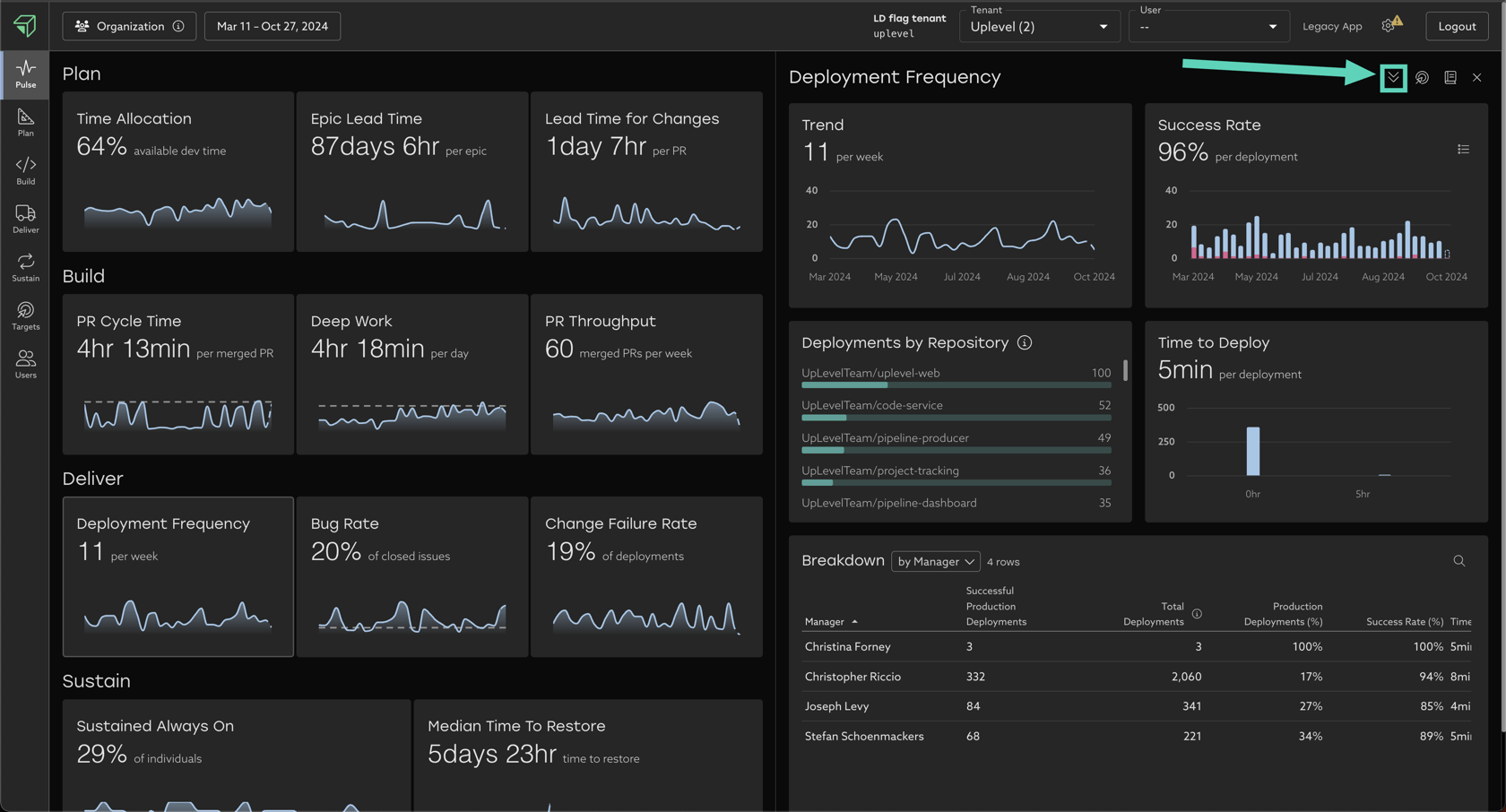1506x812 pixels.
Task: Click the search icon in Breakdown table
Action: tap(1458, 561)
